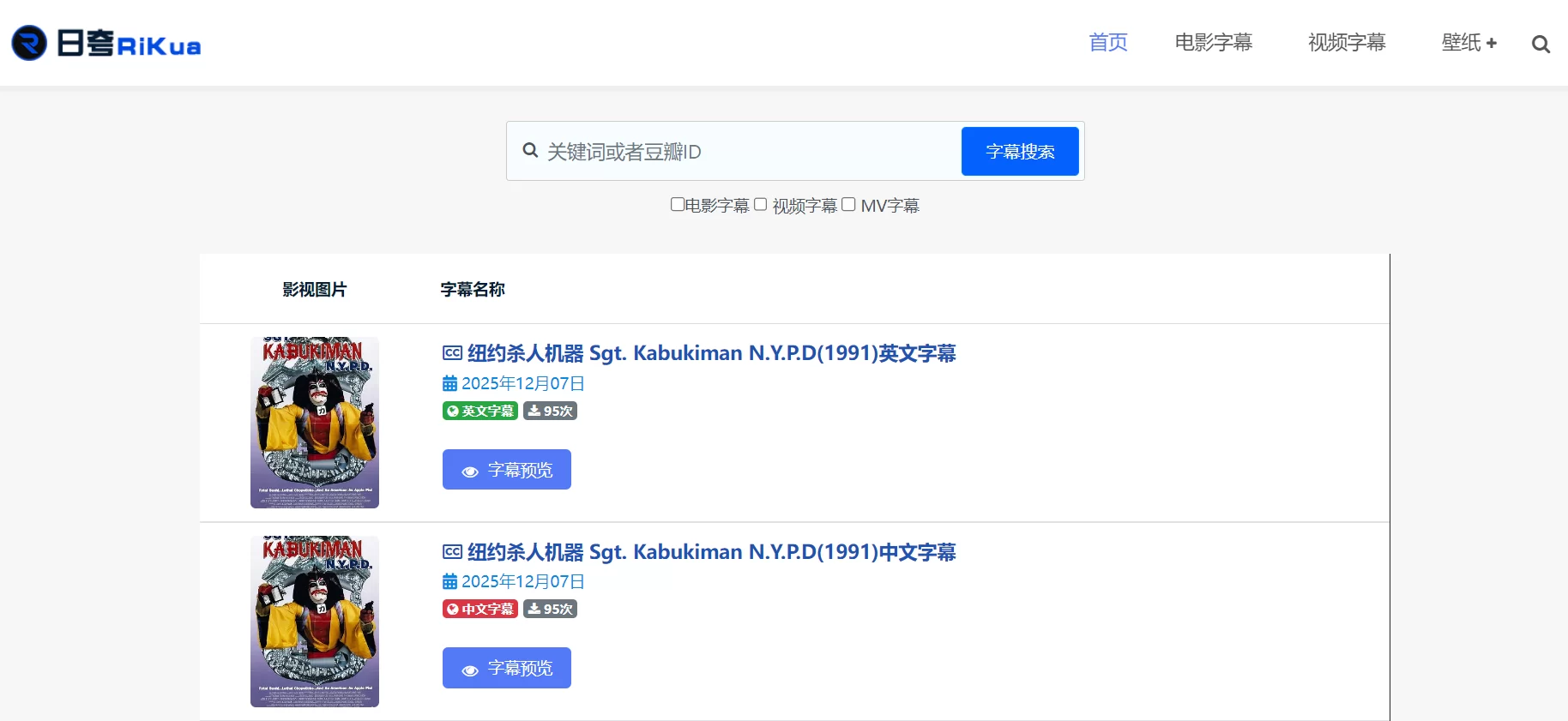The image size is (1568, 721).
Task: Click the 95次 download badge in the 英文字幕 row
Action: click(550, 411)
